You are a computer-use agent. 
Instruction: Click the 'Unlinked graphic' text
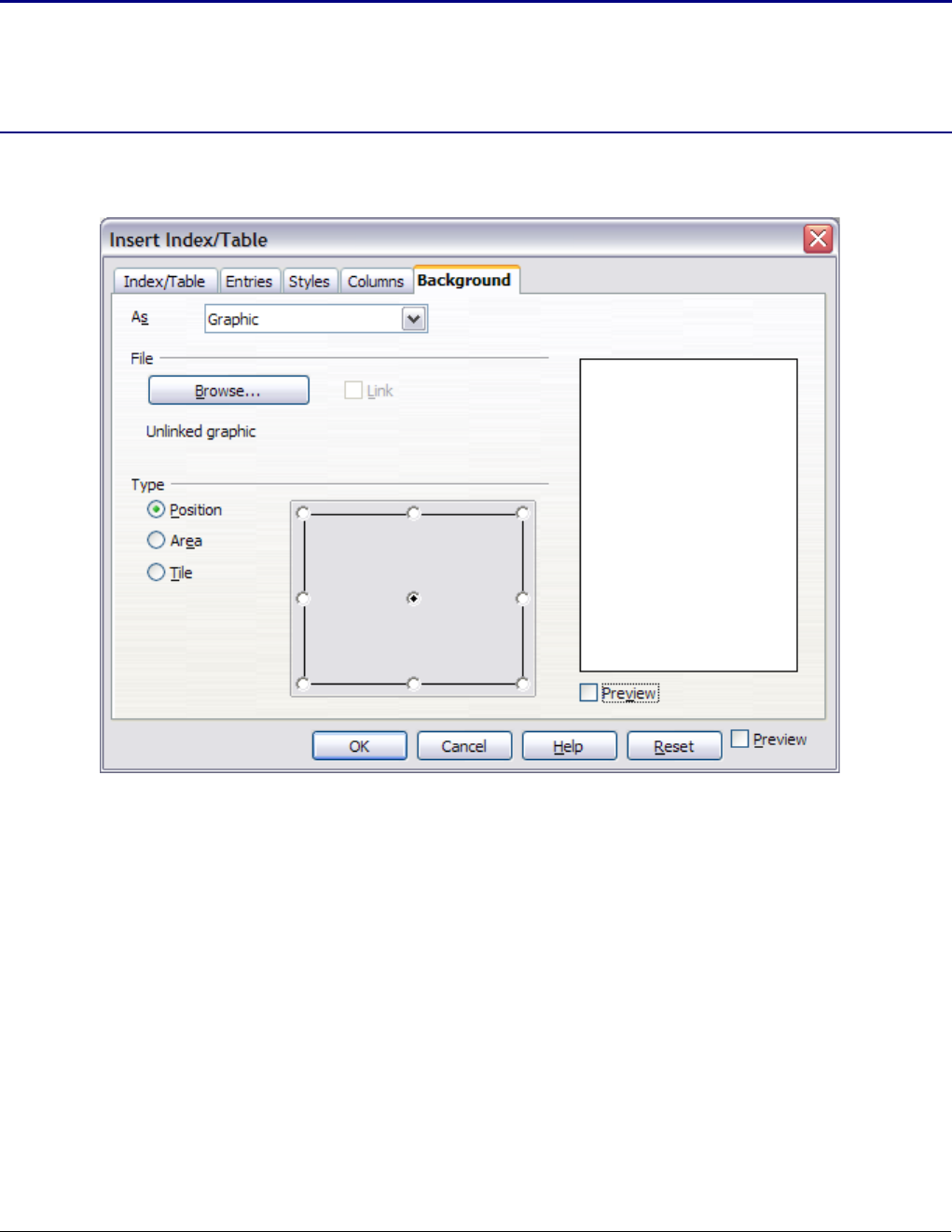click(200, 432)
